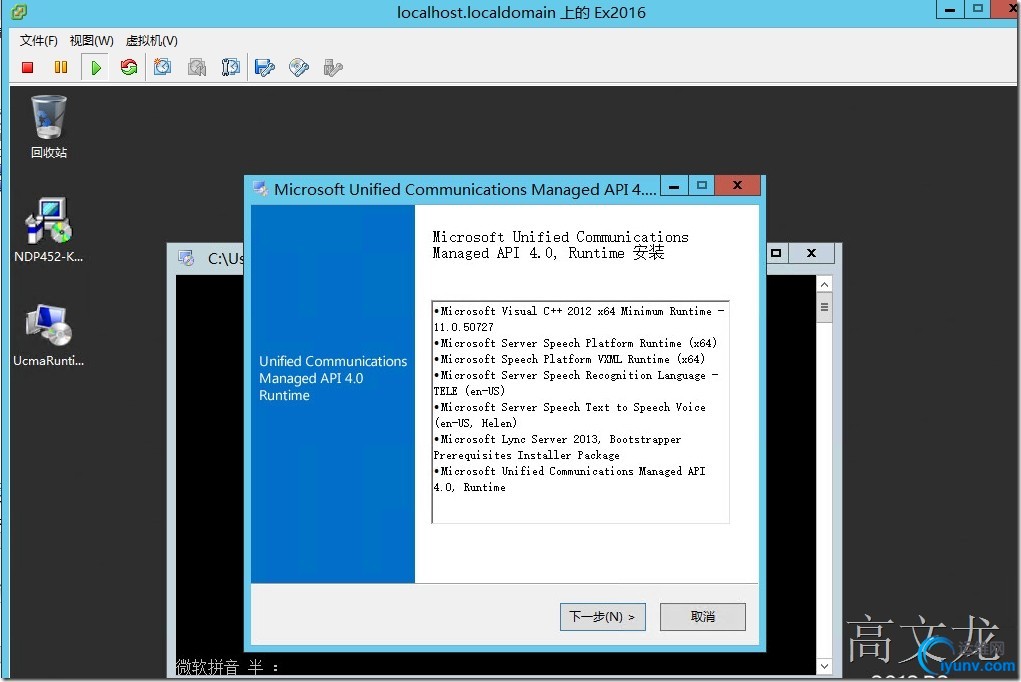
Task: Click the 'localhost.localdomain 上的 Ex2016' window title
Action: coord(521,12)
